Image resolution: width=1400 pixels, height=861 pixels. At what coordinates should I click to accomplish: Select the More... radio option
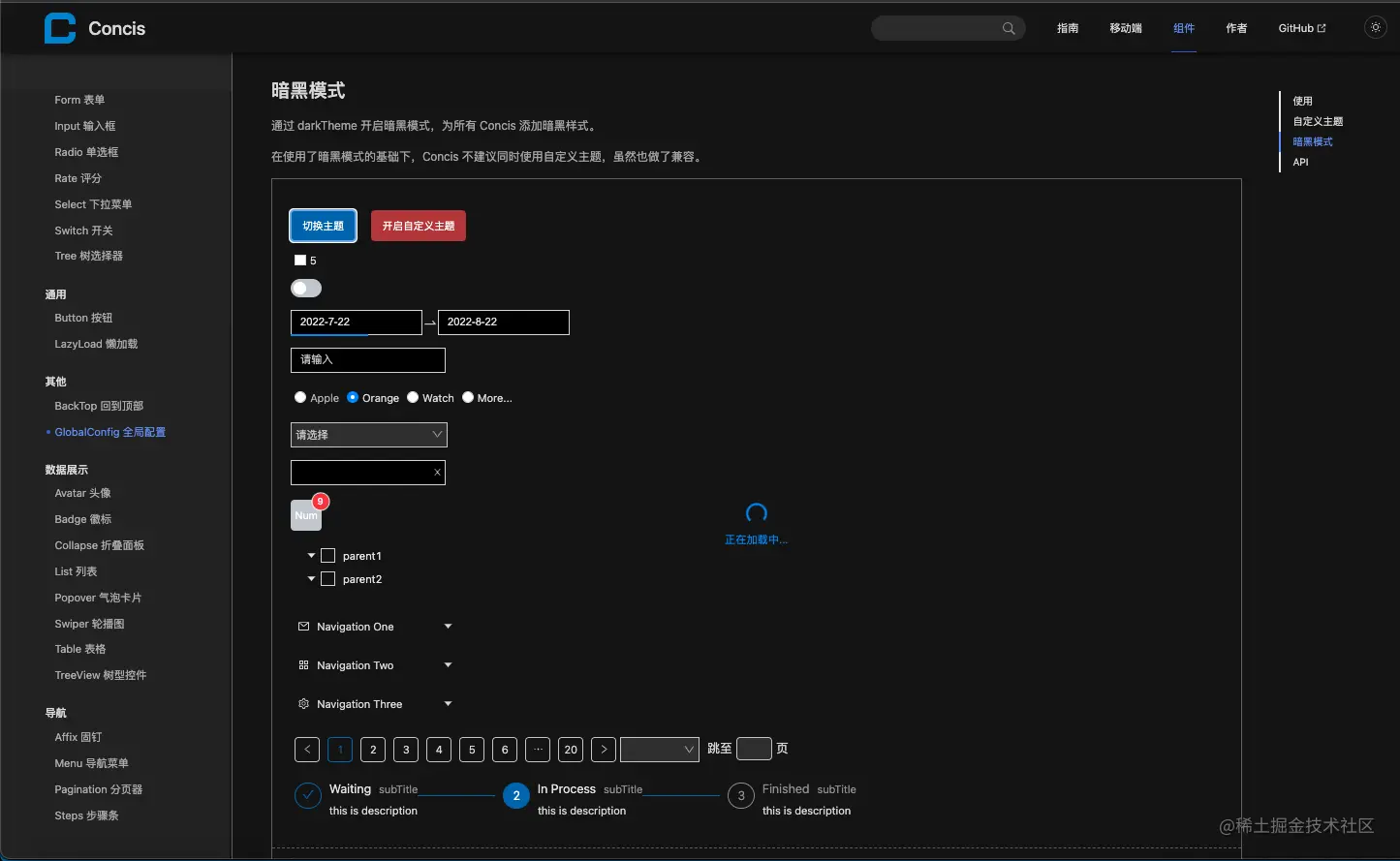click(468, 398)
